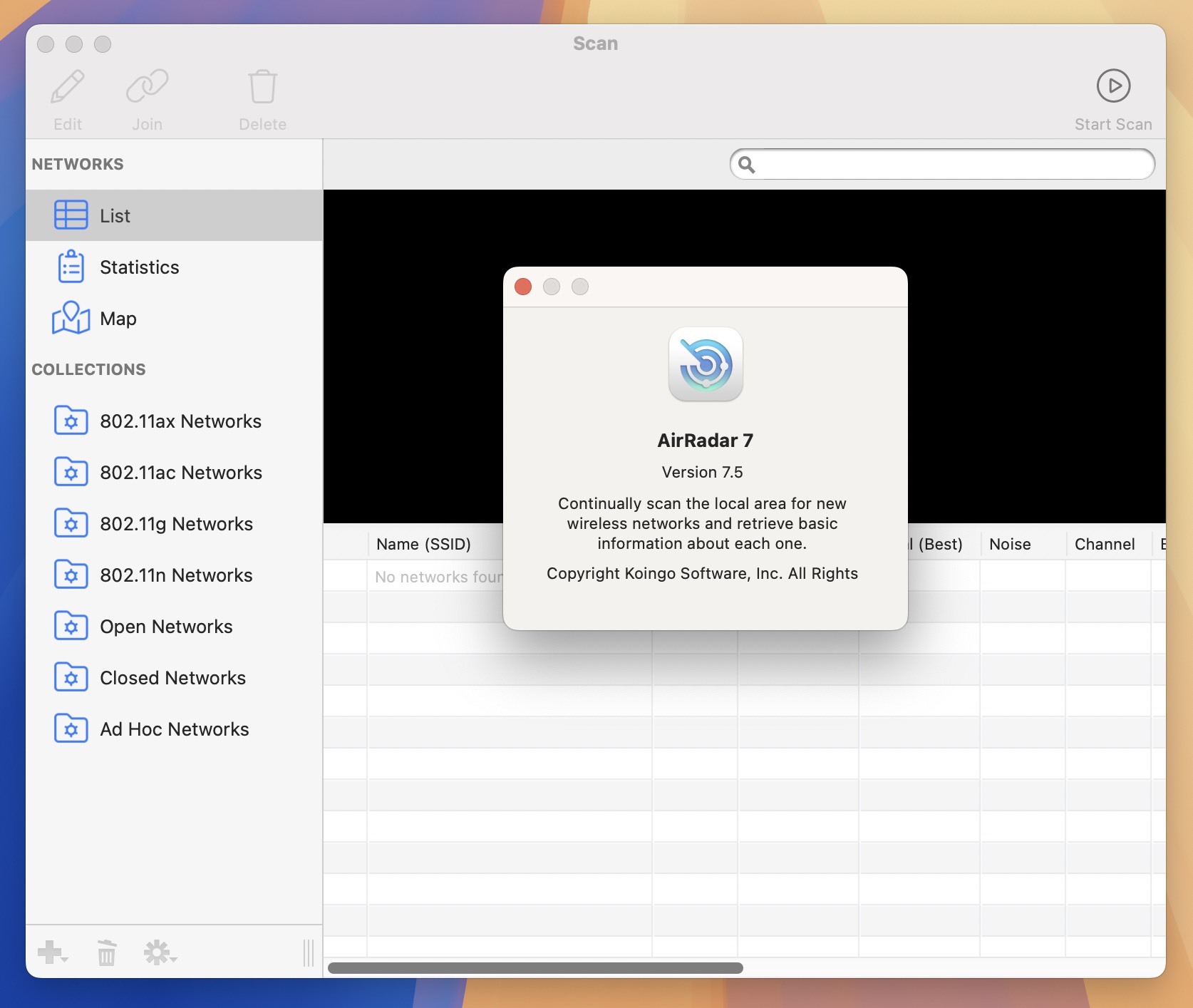Click the sidebar resize handle

click(309, 952)
